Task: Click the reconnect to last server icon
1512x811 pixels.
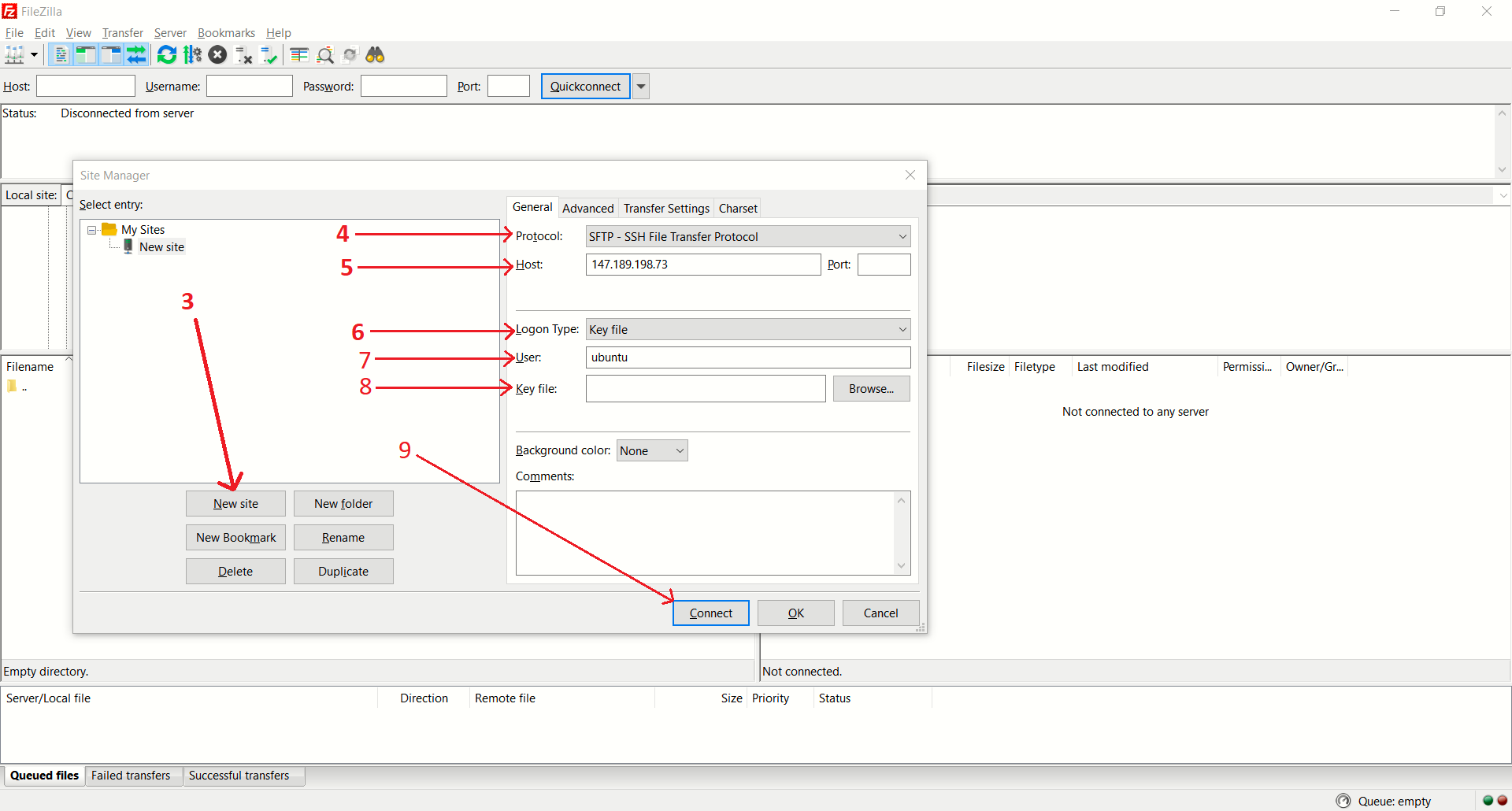Action: 269,55
